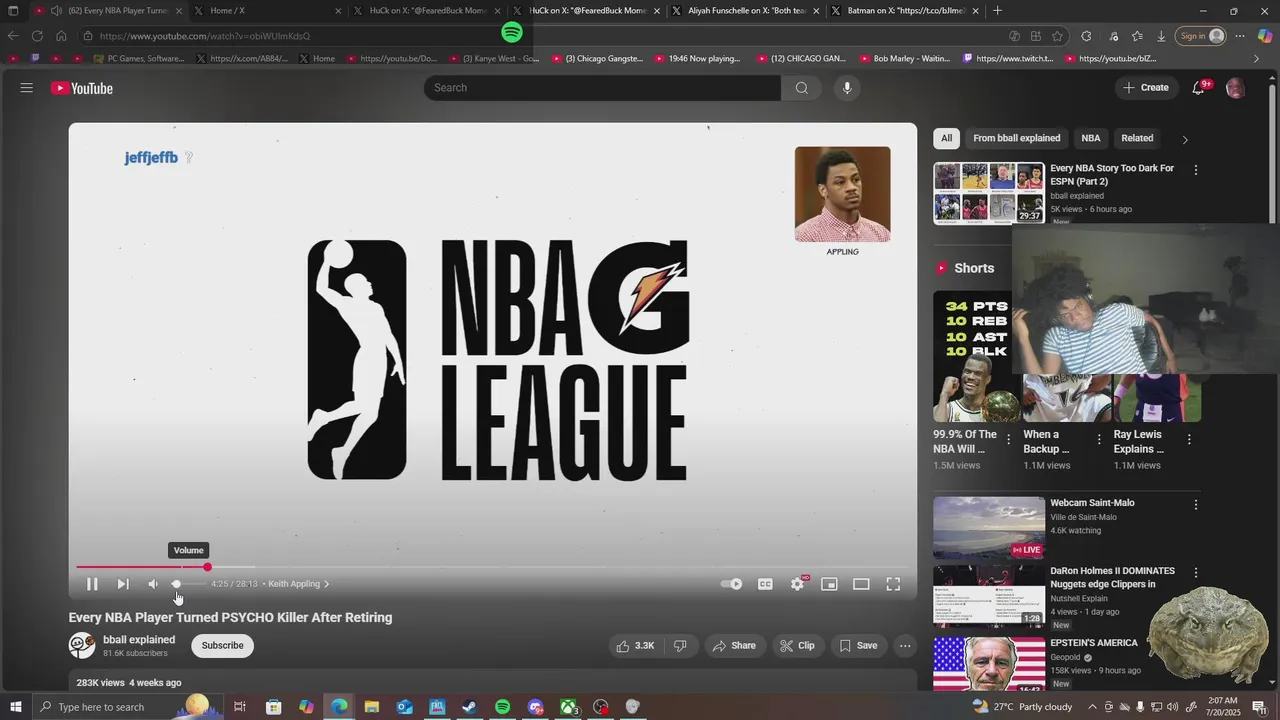Open Xbox app from the taskbar
This screenshot has height=720, width=1280.
pos(568,707)
